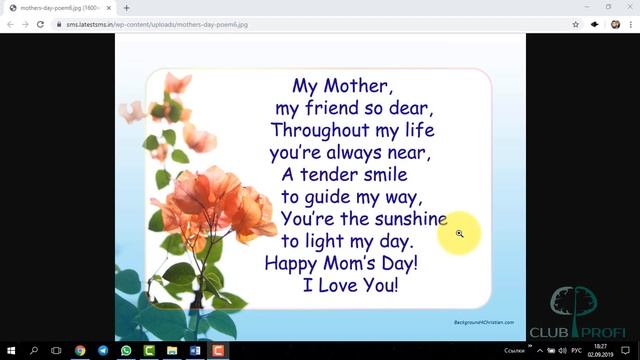Open the taskbar clock and date

point(600,351)
